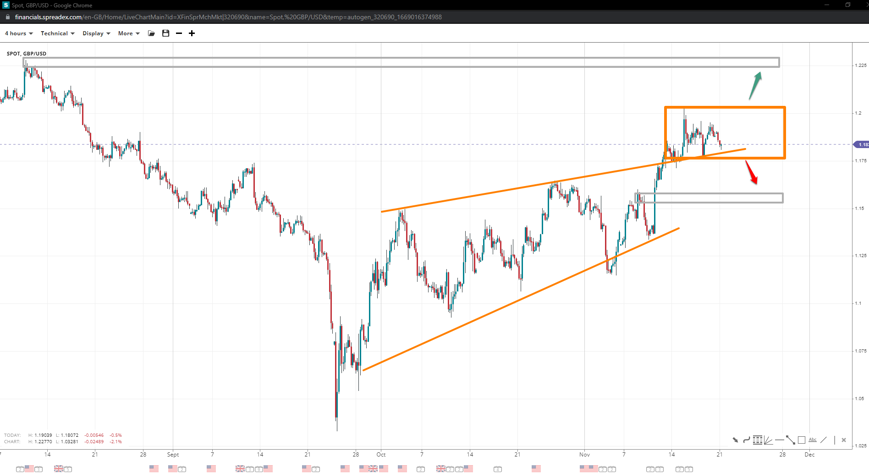Open the More options menu
The image size is (869, 473).
[x=128, y=33]
